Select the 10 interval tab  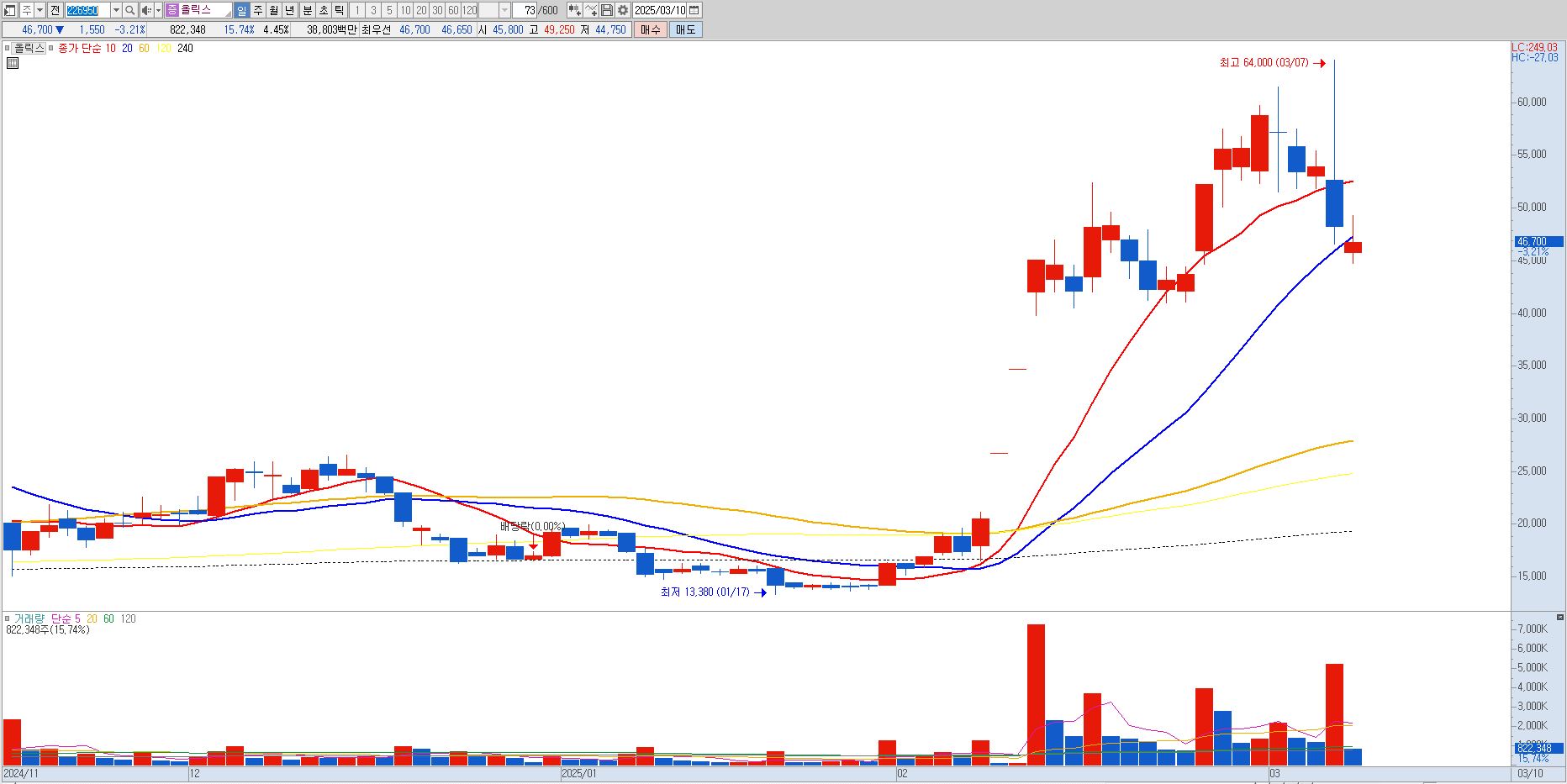(x=405, y=10)
